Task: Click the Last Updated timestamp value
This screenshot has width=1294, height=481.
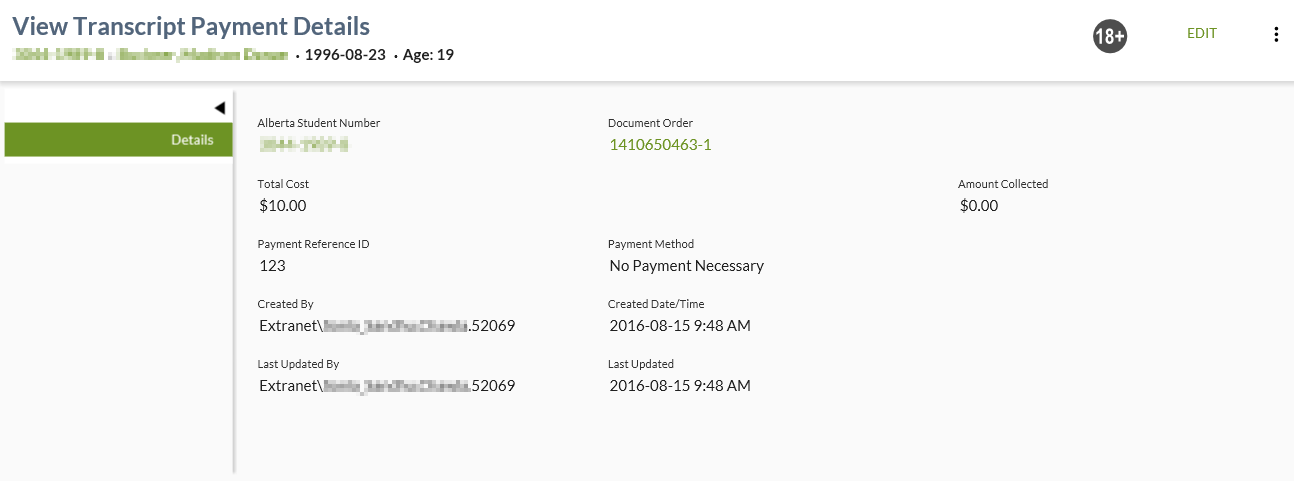Action: coord(679,386)
